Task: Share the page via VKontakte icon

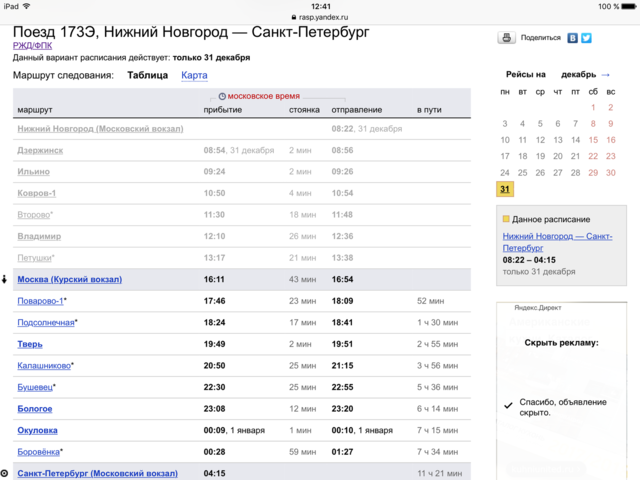Action: (x=573, y=38)
